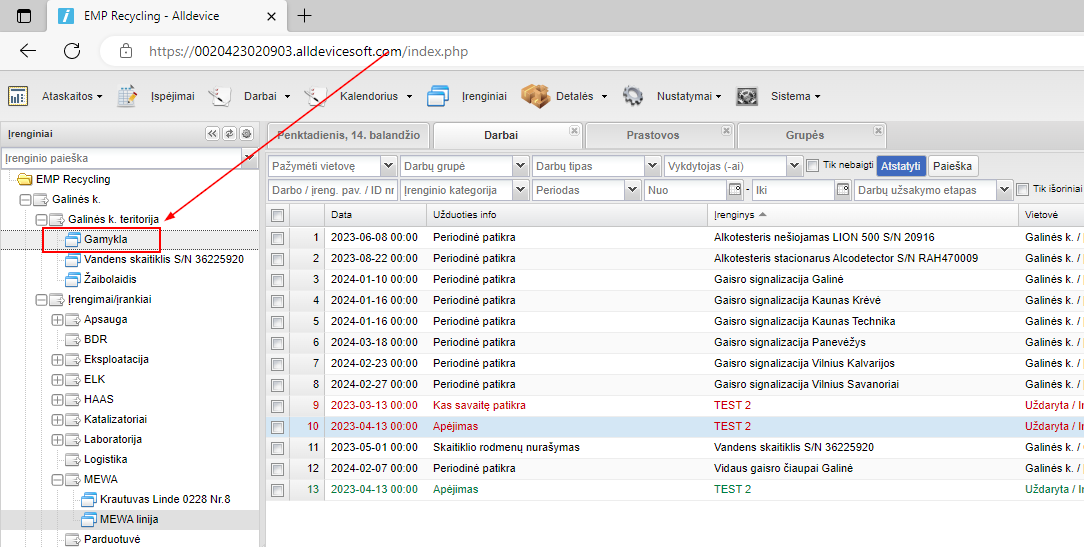Check the select-all header checkbox
The width and height of the screenshot is (1084, 547).
277,215
